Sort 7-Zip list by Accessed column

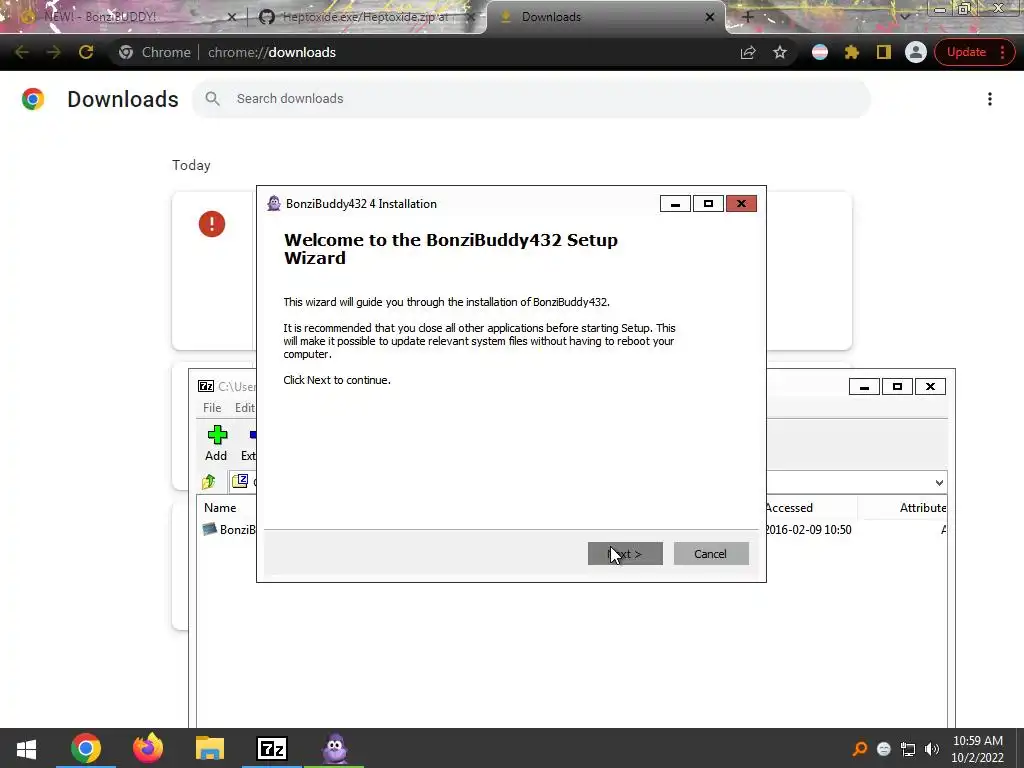click(x=789, y=507)
